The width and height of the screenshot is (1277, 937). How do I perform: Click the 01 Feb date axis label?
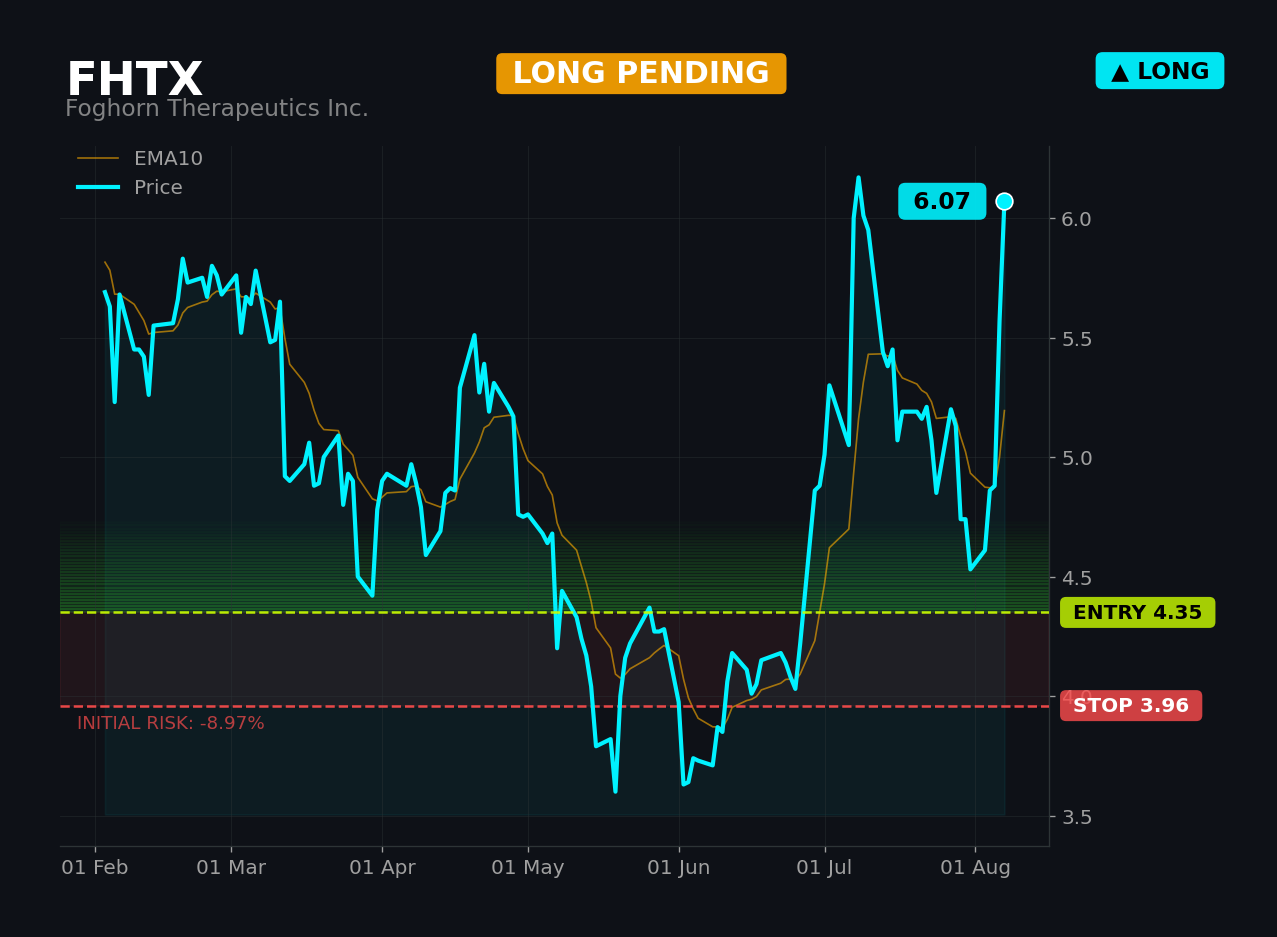point(95,868)
